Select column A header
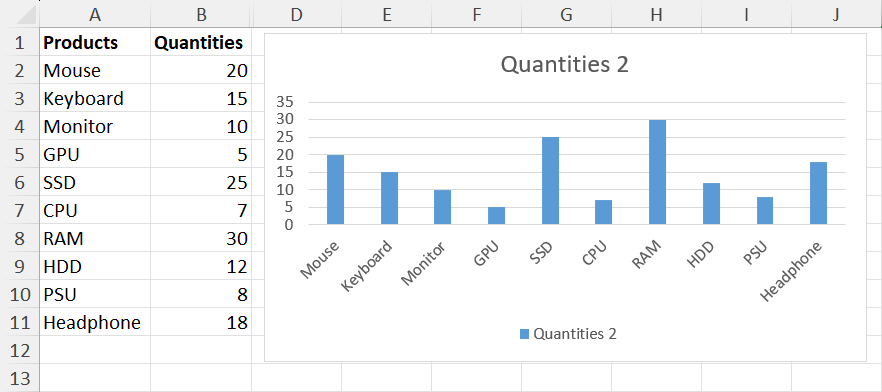This screenshot has width=882, height=392. pyautogui.click(x=95, y=15)
